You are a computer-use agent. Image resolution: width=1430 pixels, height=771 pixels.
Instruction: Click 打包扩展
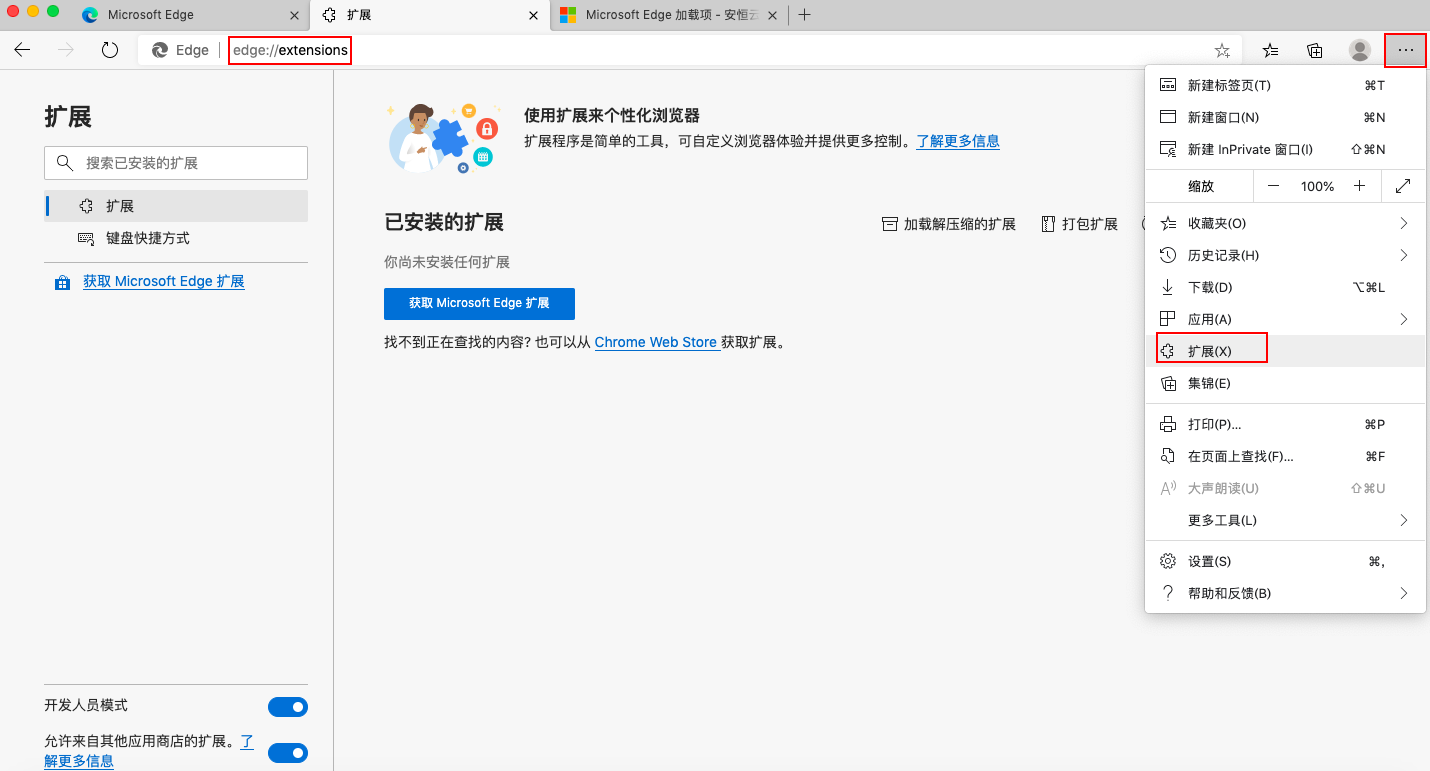tap(1080, 224)
